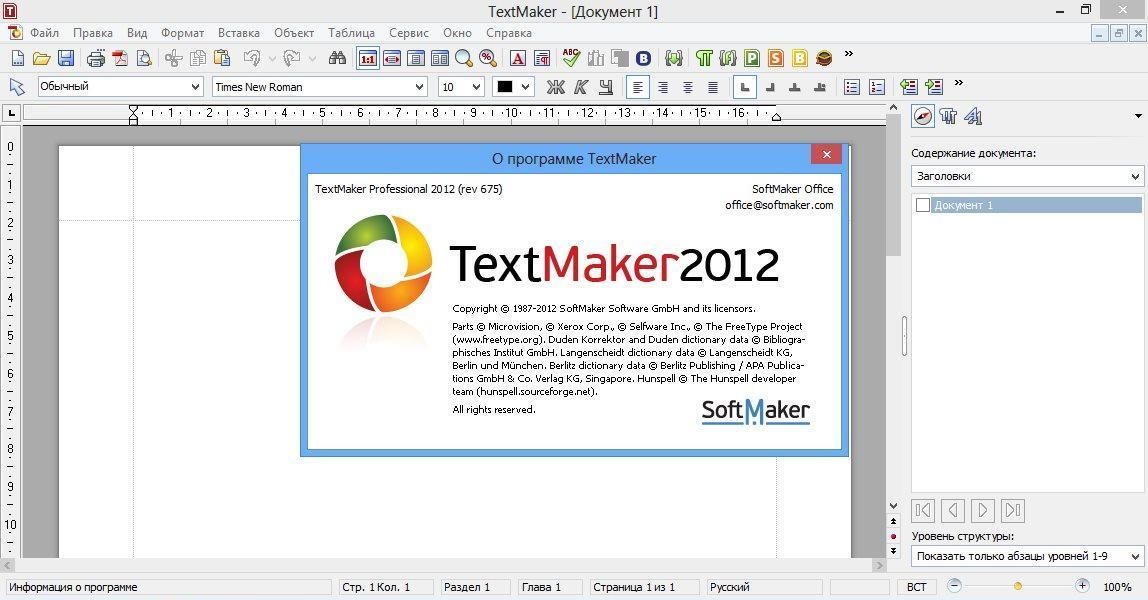Open the Справка menu
This screenshot has height=600, width=1148.
(509, 33)
